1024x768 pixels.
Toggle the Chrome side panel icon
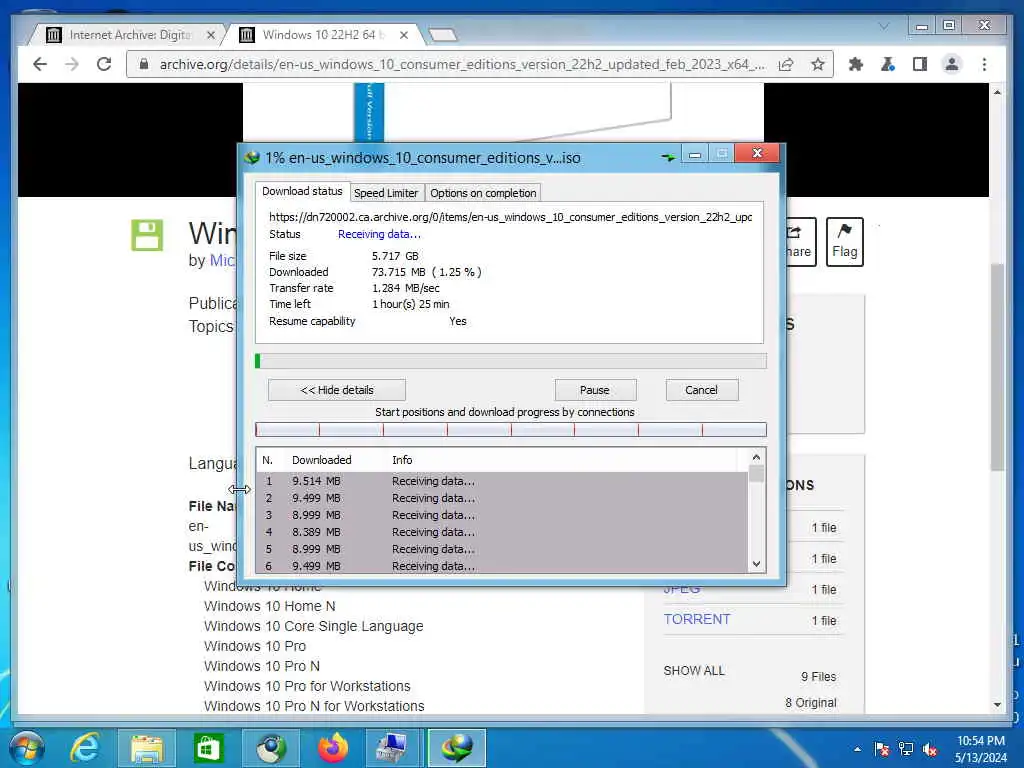[920, 64]
